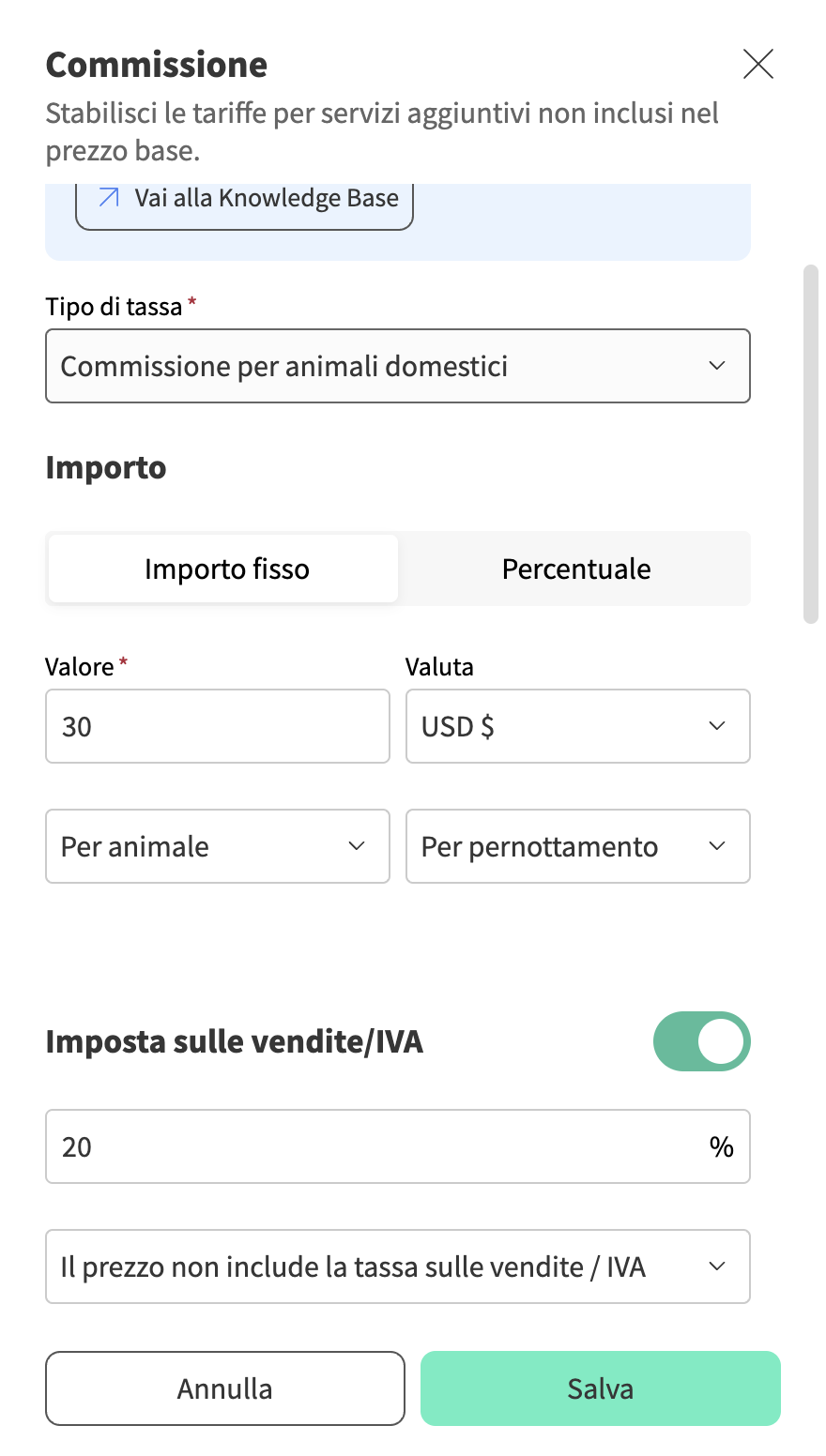
Task: Open the IVA inclusion dropdown
Action: (397, 1266)
